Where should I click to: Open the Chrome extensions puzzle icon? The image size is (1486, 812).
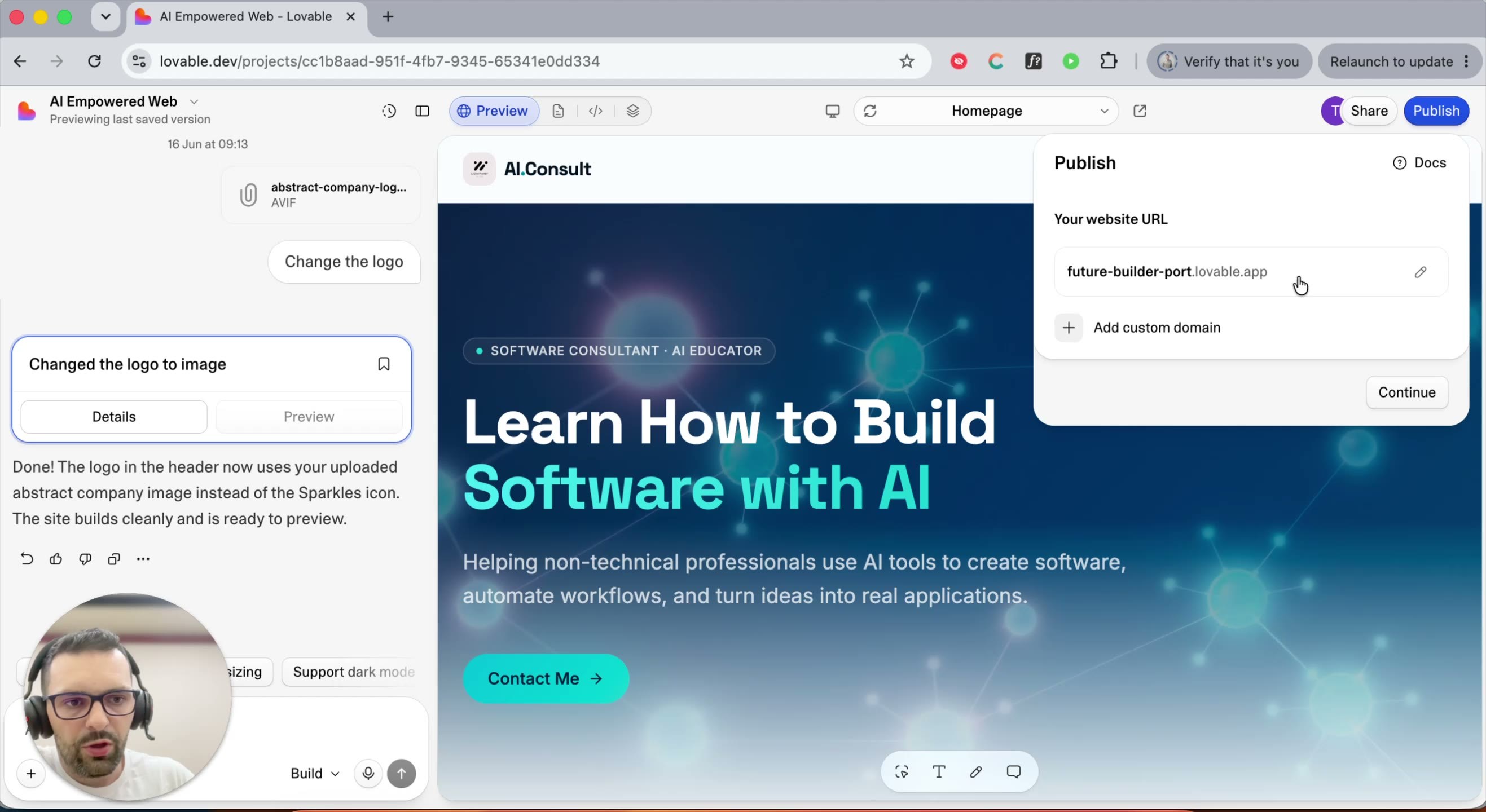tap(1109, 61)
